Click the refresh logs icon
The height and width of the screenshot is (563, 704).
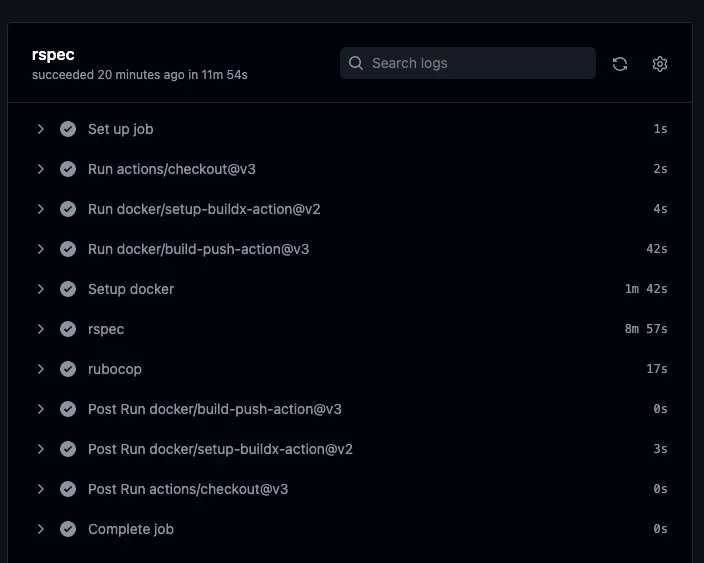pos(620,64)
